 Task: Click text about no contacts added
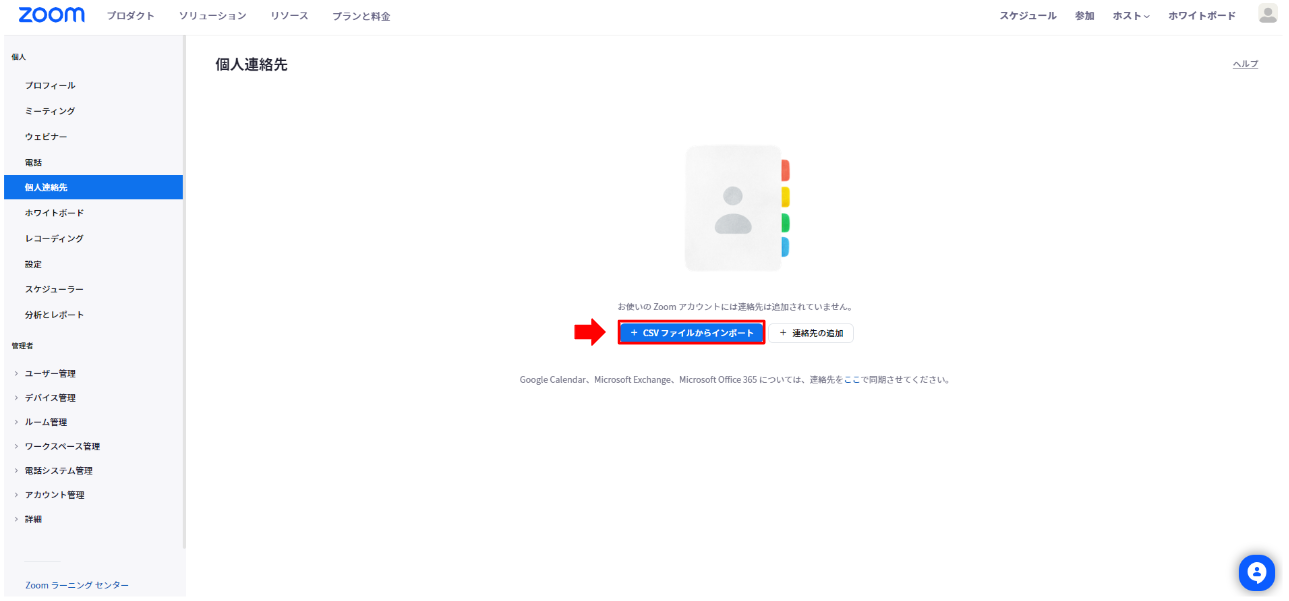(x=735, y=307)
